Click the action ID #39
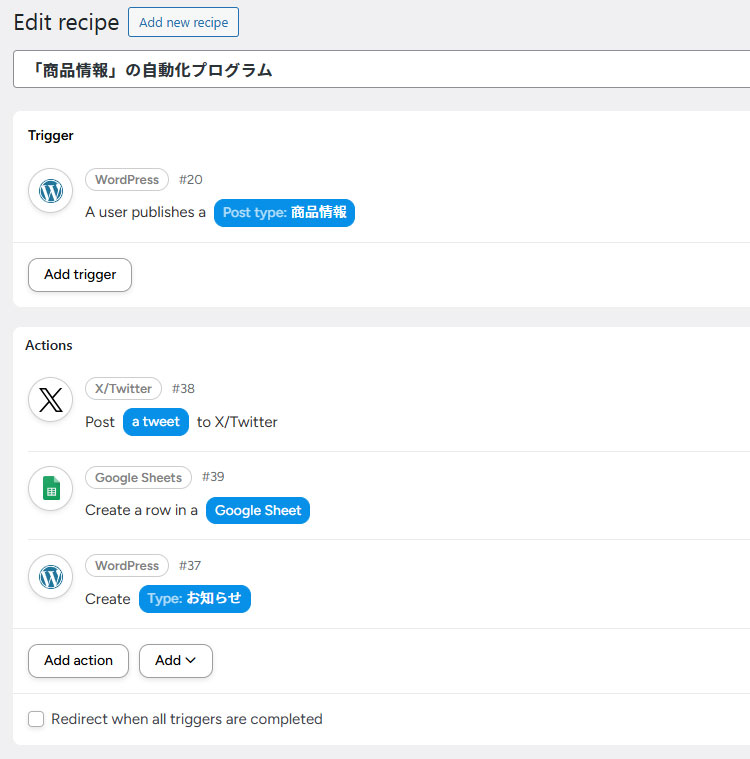This screenshot has width=750, height=759. (213, 477)
